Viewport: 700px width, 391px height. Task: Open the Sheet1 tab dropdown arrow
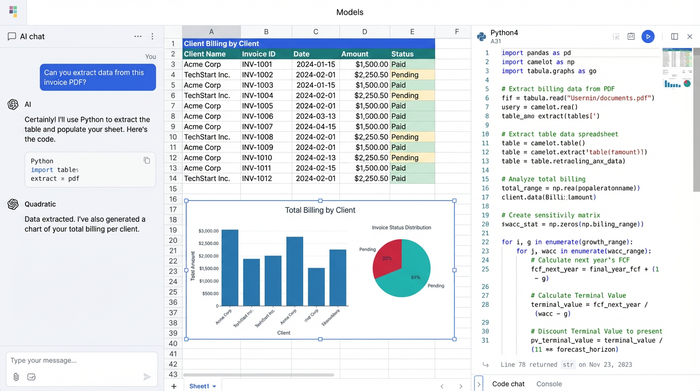[x=215, y=386]
